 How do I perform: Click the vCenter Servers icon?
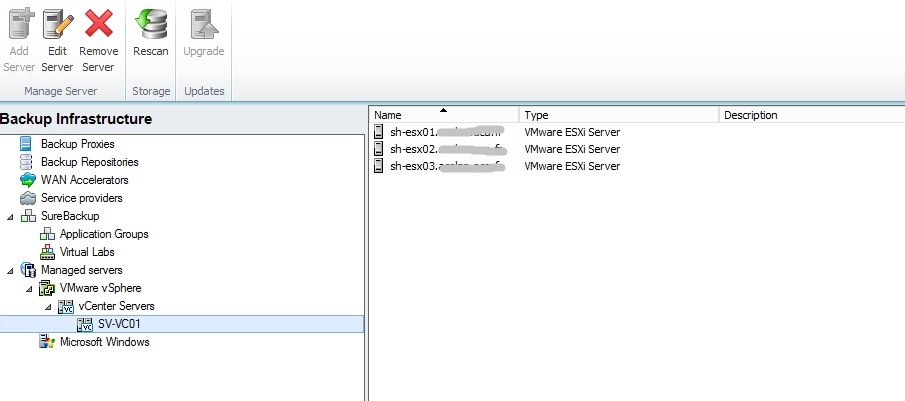66,306
